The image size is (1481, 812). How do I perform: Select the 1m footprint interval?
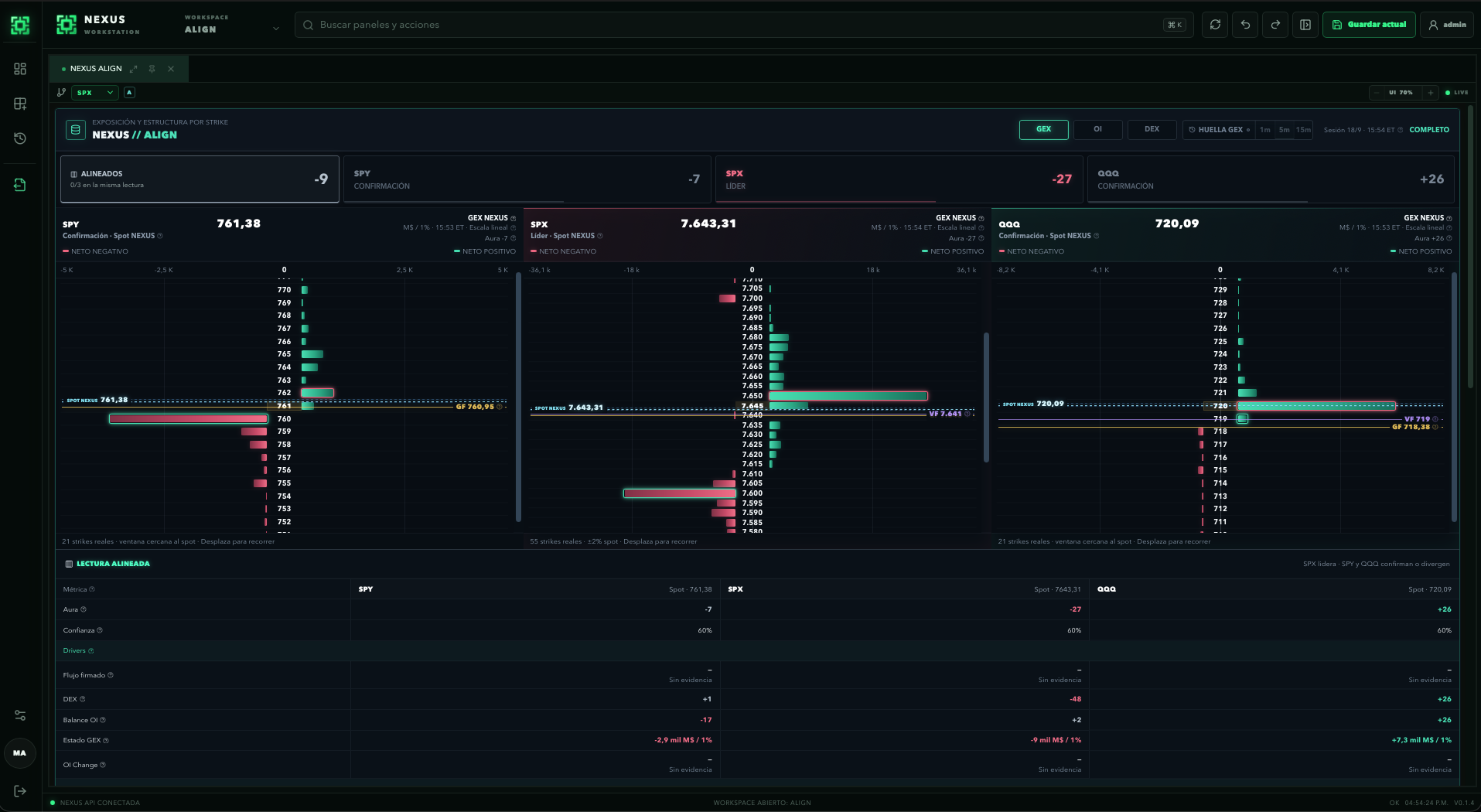[x=1265, y=129]
